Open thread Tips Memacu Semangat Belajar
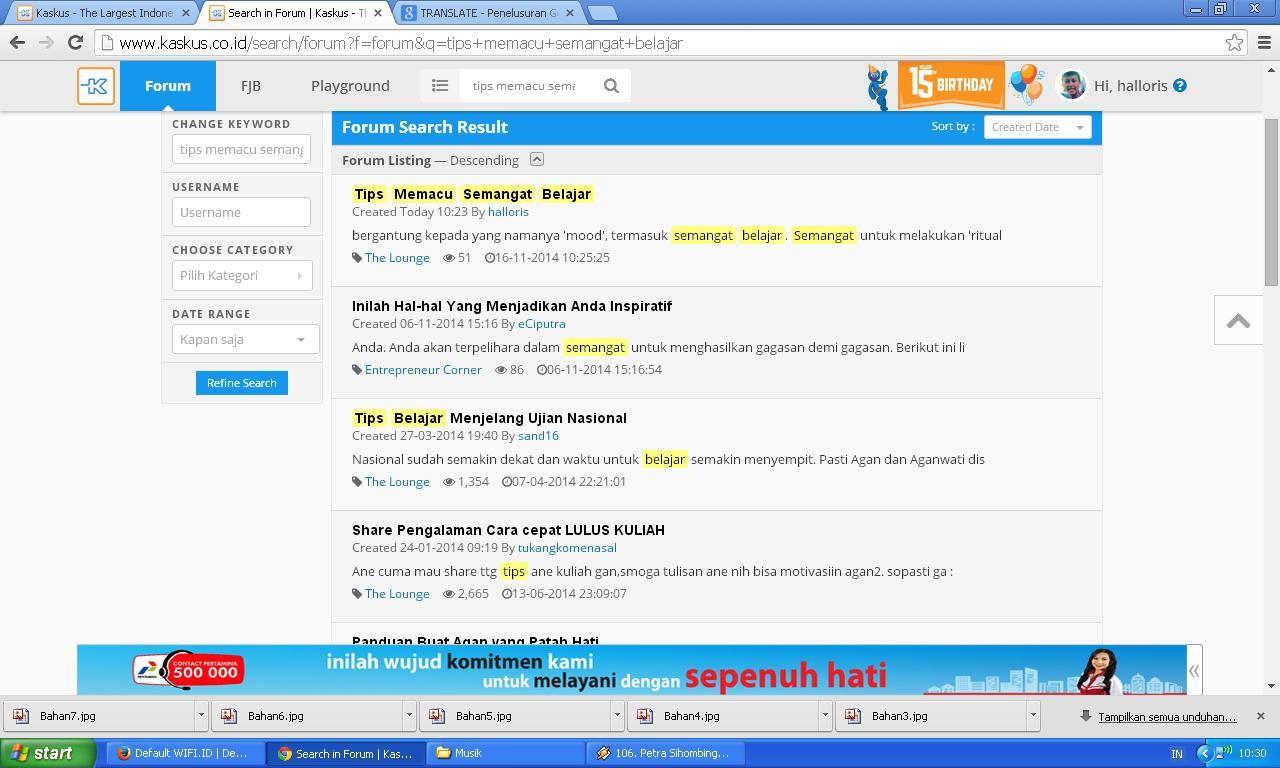 (x=472, y=194)
